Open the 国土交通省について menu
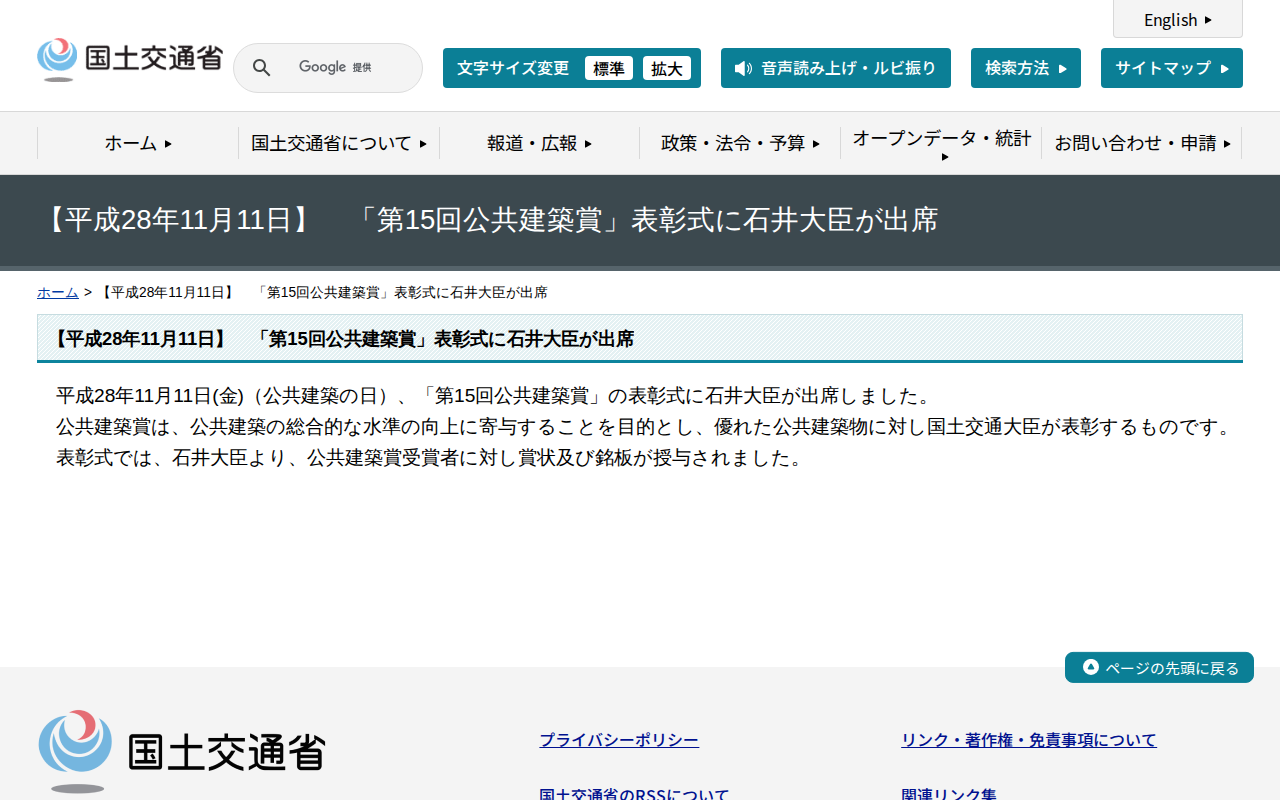 click(339, 143)
